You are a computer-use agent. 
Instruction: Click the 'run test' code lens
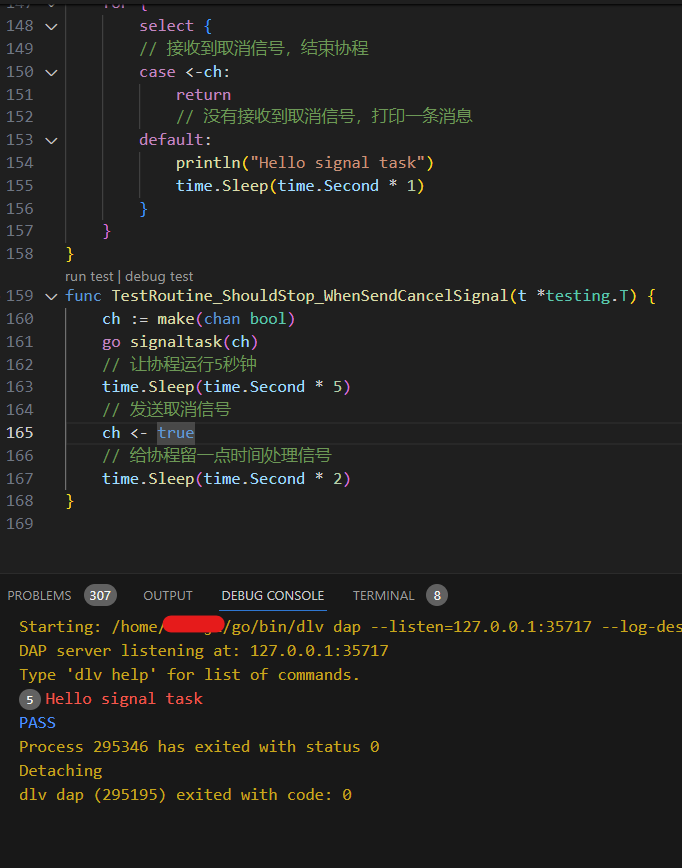pos(89,276)
